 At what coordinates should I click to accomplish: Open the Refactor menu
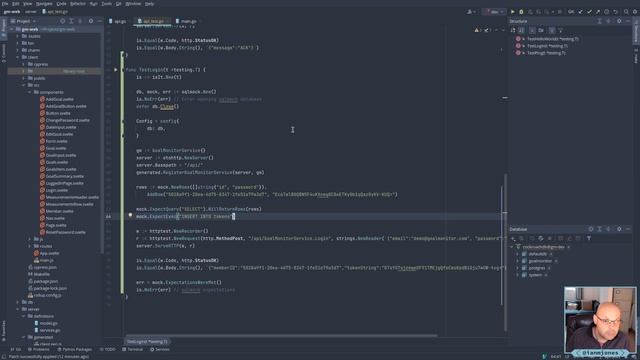coord(78,4)
